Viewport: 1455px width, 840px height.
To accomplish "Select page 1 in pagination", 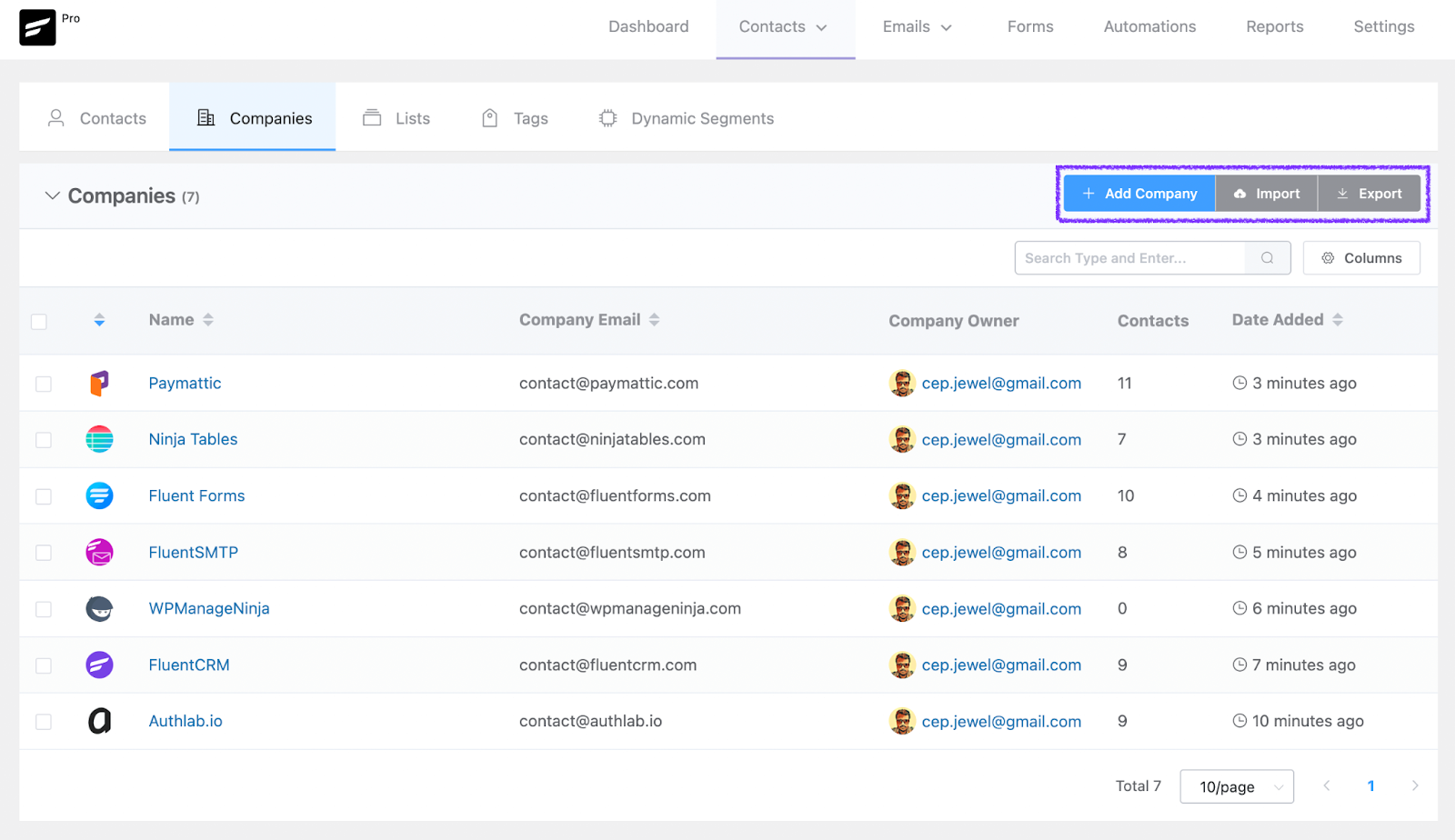I will [x=1370, y=786].
